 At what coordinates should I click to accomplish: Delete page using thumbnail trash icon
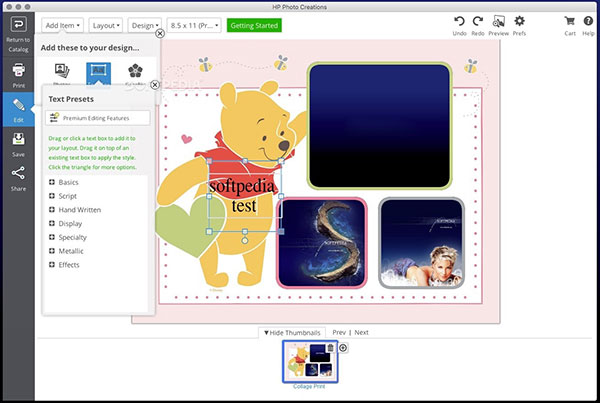click(x=330, y=348)
